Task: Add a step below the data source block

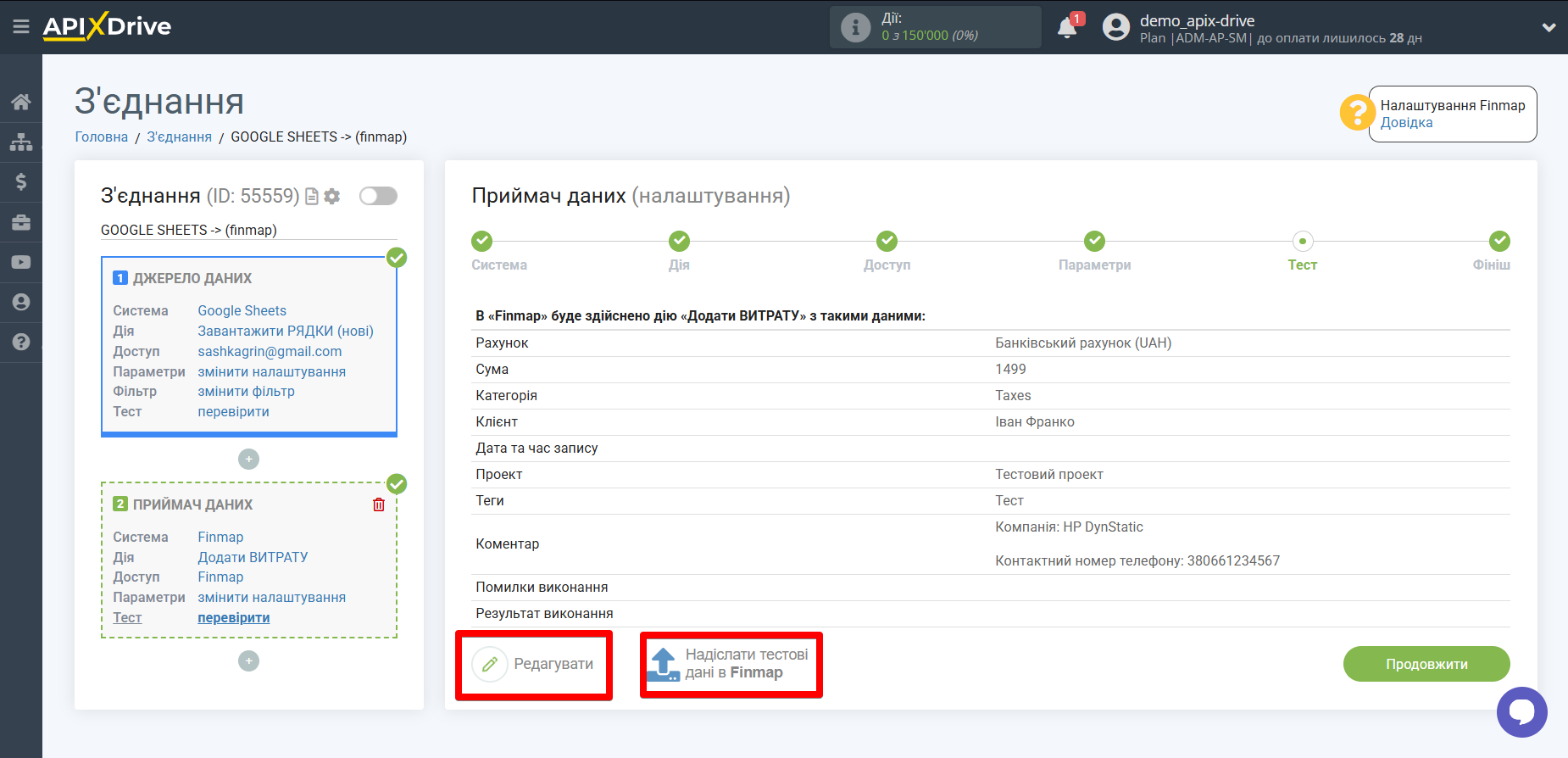Action: tap(248, 460)
